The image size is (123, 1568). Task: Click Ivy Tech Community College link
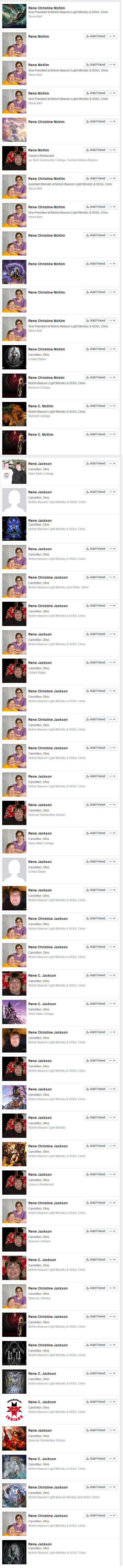(48, 160)
